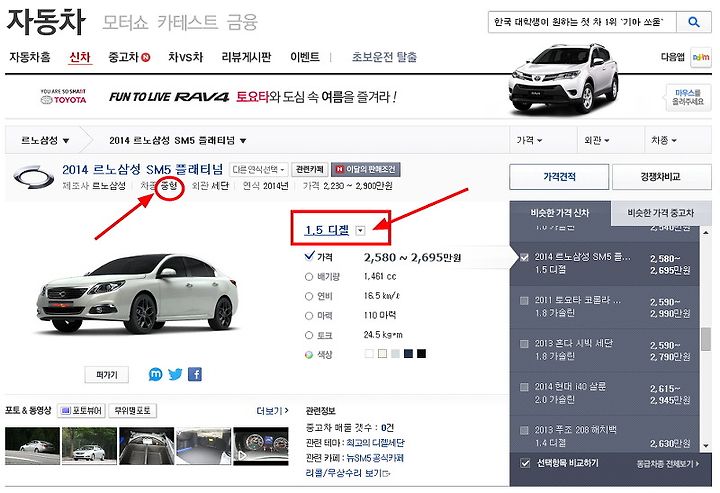This screenshot has width=720, height=493.
Task: Click the 관련카페 button
Action: click(309, 169)
